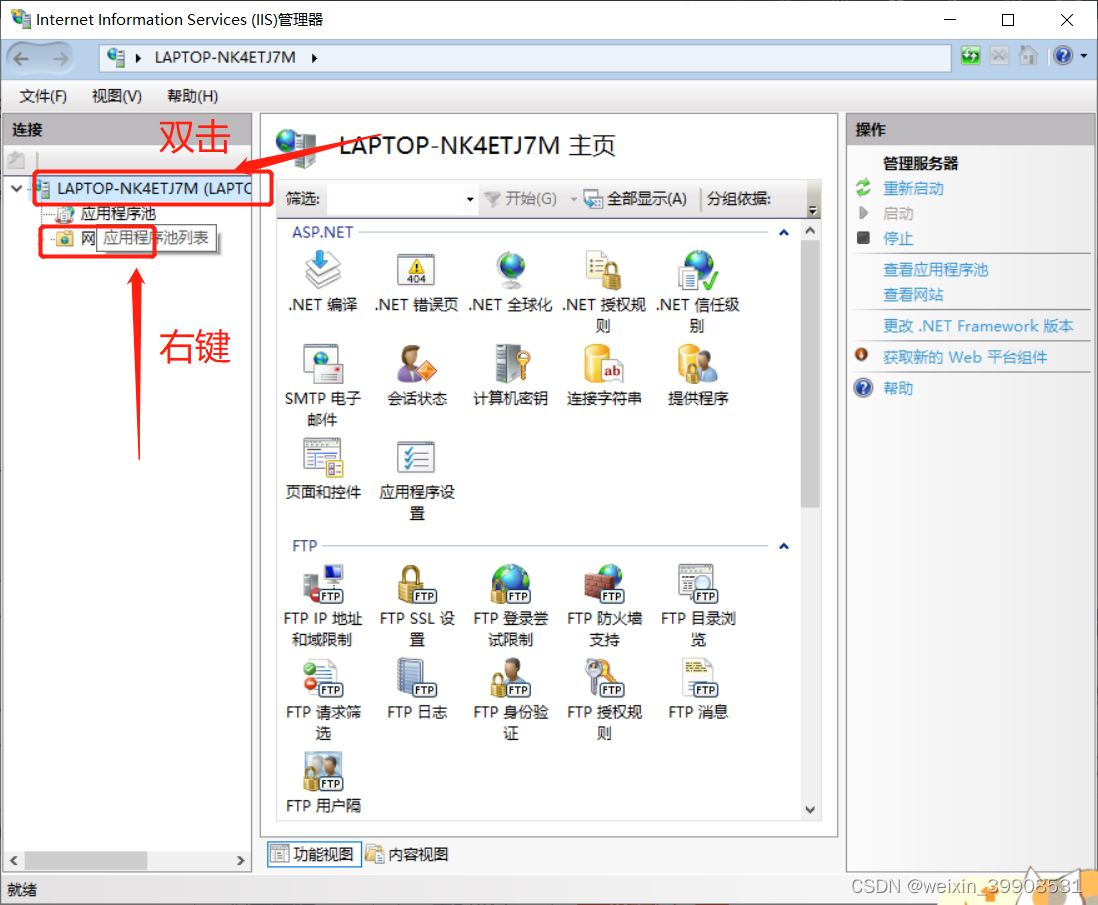Select the 应用程序池 tree node
Screen dimensions: 1098x905
pos(118,214)
